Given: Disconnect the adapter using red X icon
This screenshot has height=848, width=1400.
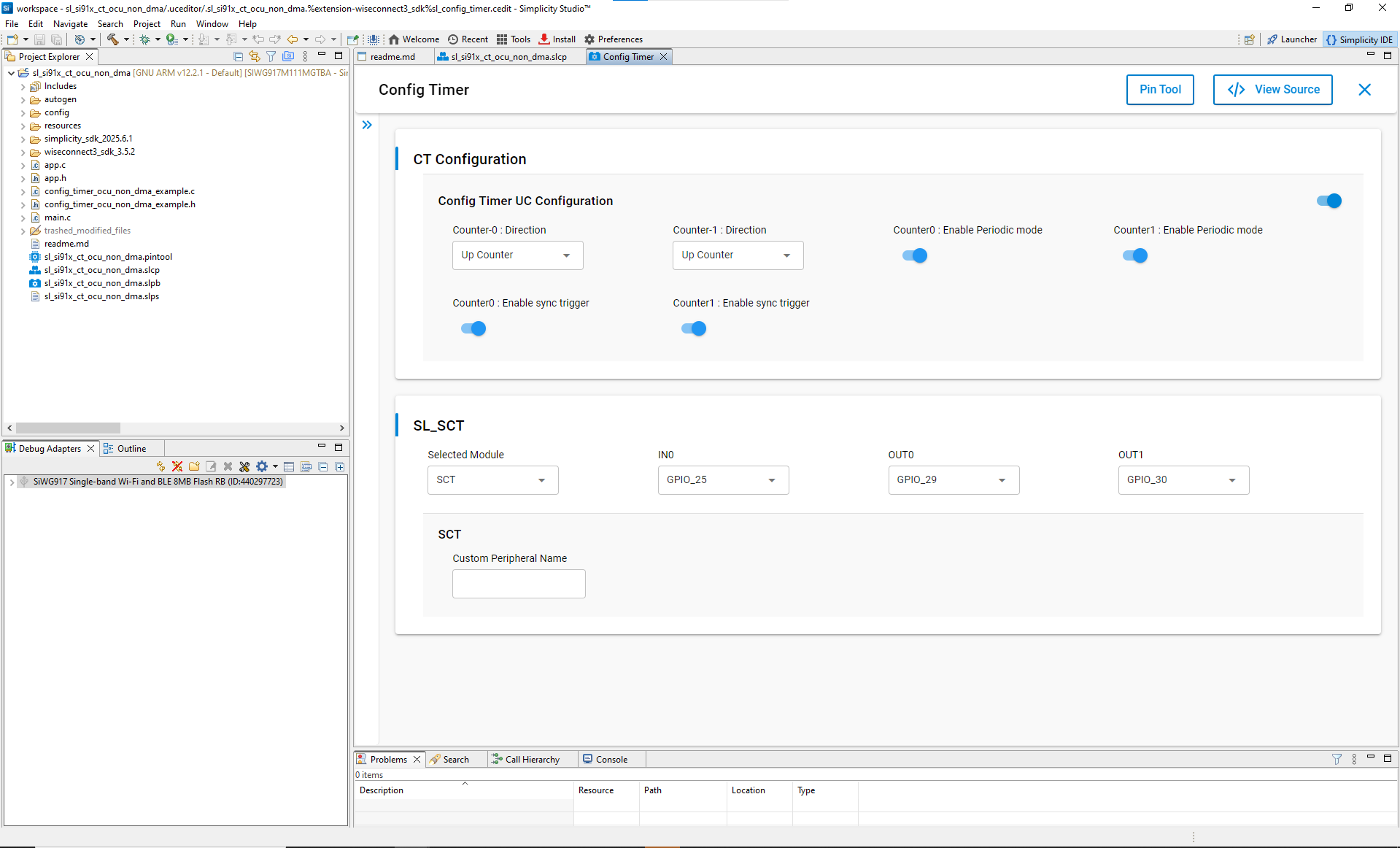Looking at the screenshot, I should click(x=177, y=466).
